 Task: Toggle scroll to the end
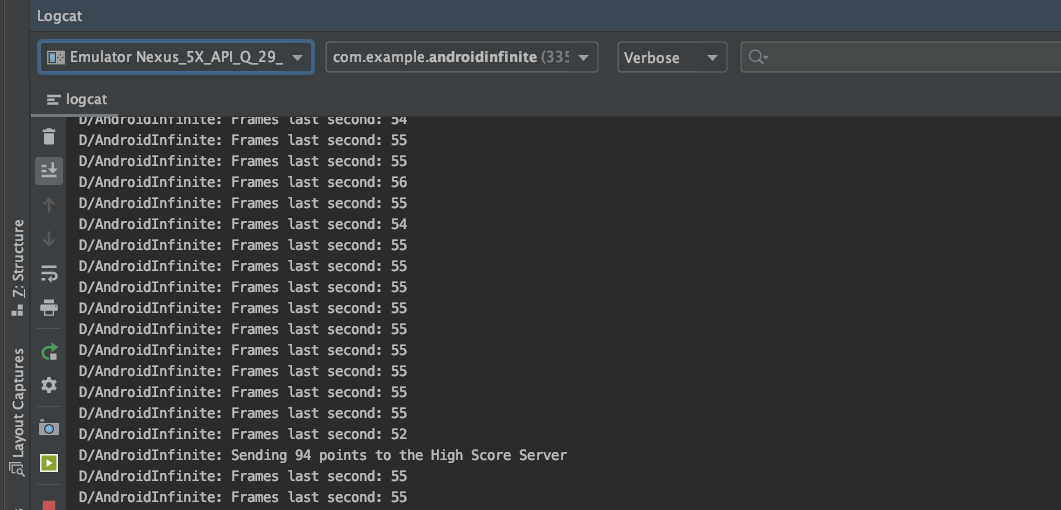coord(48,171)
